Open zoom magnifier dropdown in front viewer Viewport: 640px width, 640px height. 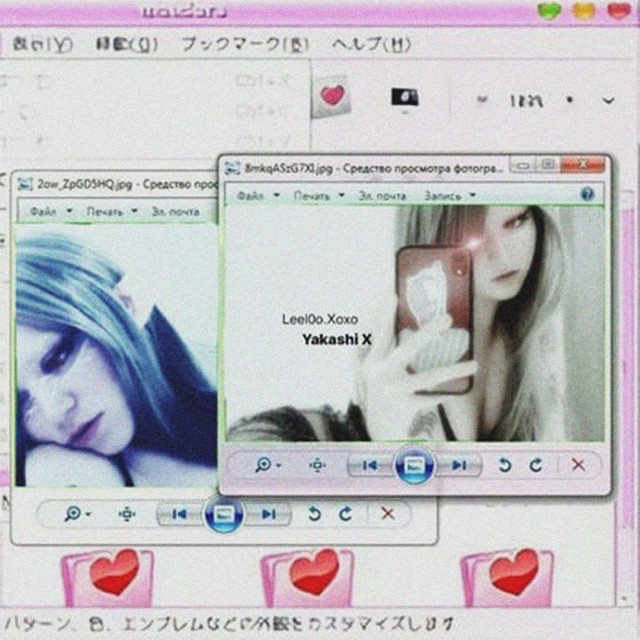pos(268,465)
